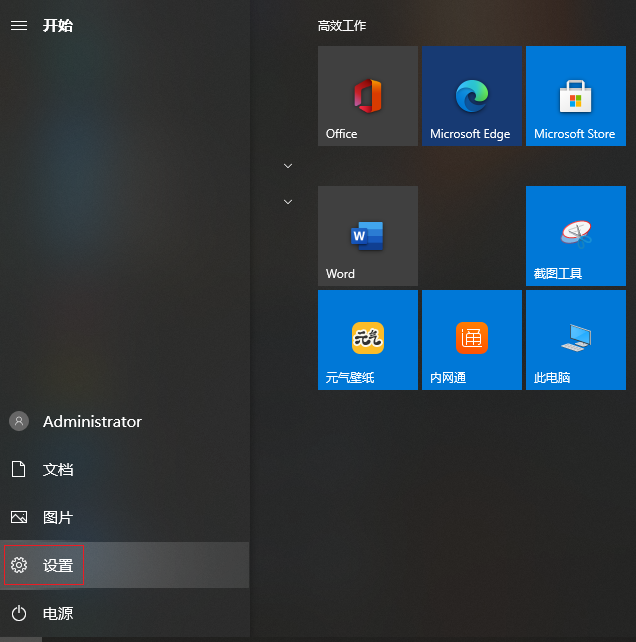The image size is (636, 642).
Task: Open 文档 documents folder
Action: pyautogui.click(x=57, y=470)
